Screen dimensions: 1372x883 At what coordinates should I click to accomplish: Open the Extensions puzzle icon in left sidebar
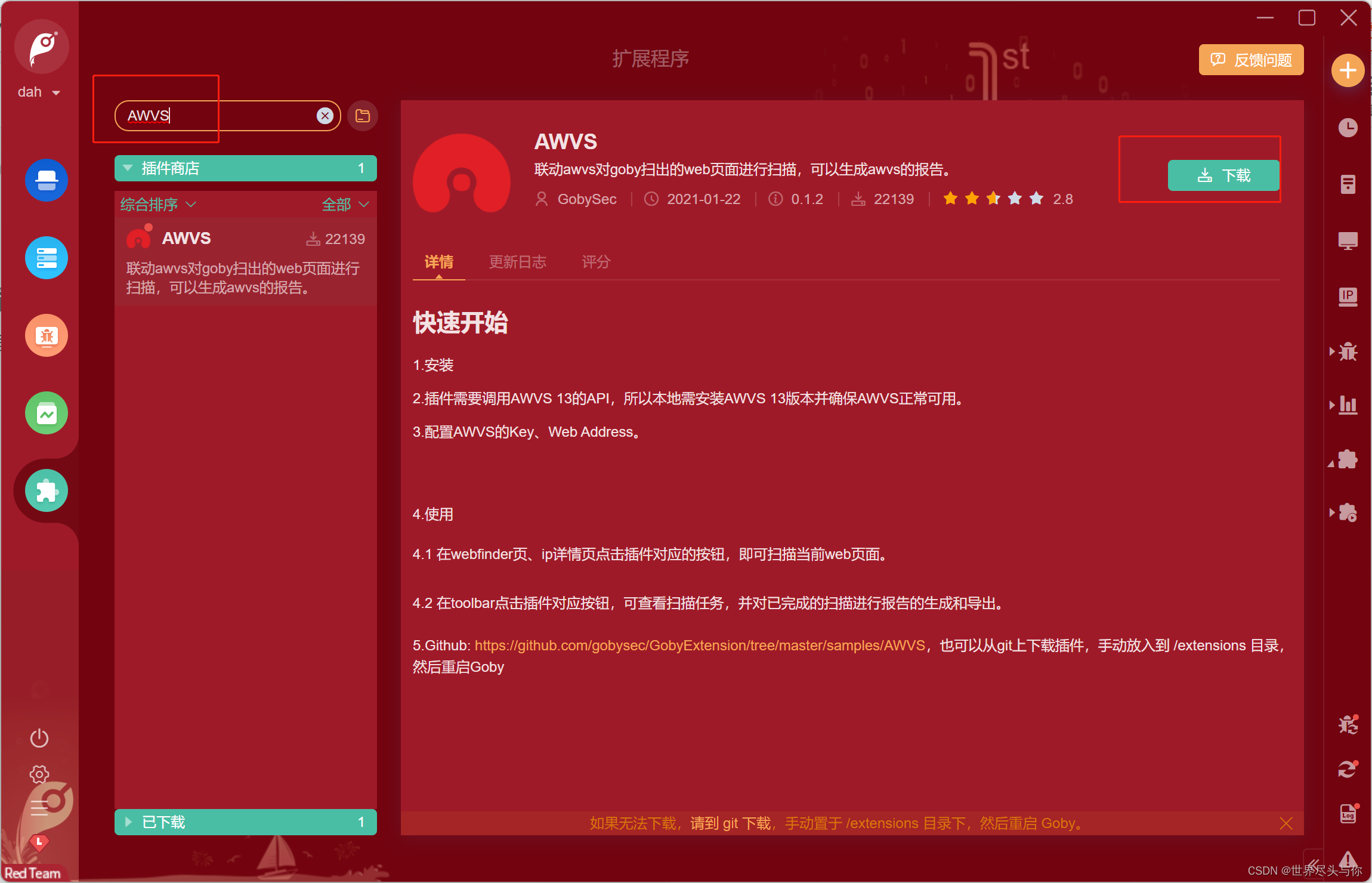pyautogui.click(x=47, y=490)
